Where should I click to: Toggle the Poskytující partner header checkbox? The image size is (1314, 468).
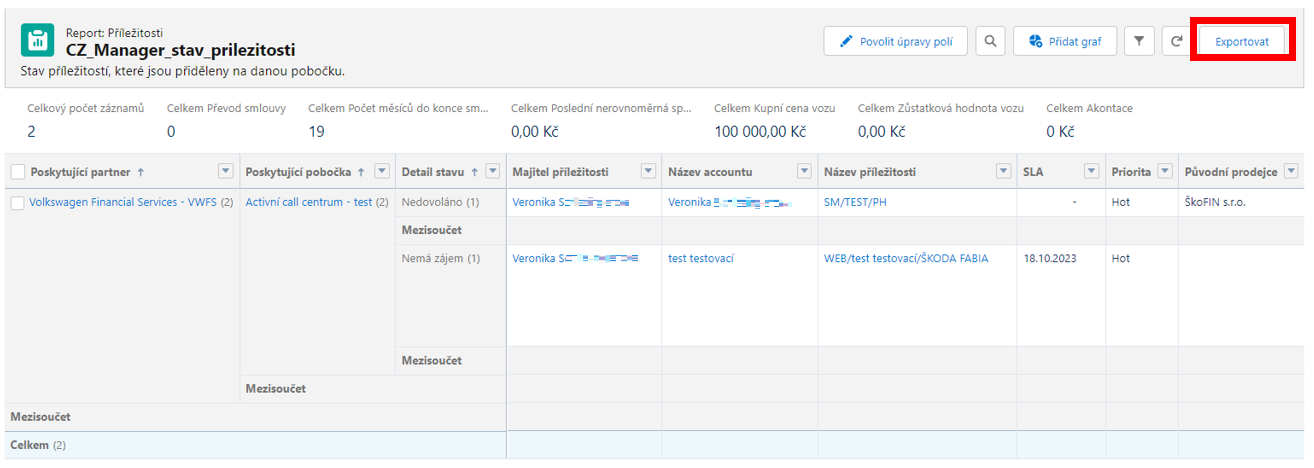pyautogui.click(x=18, y=172)
